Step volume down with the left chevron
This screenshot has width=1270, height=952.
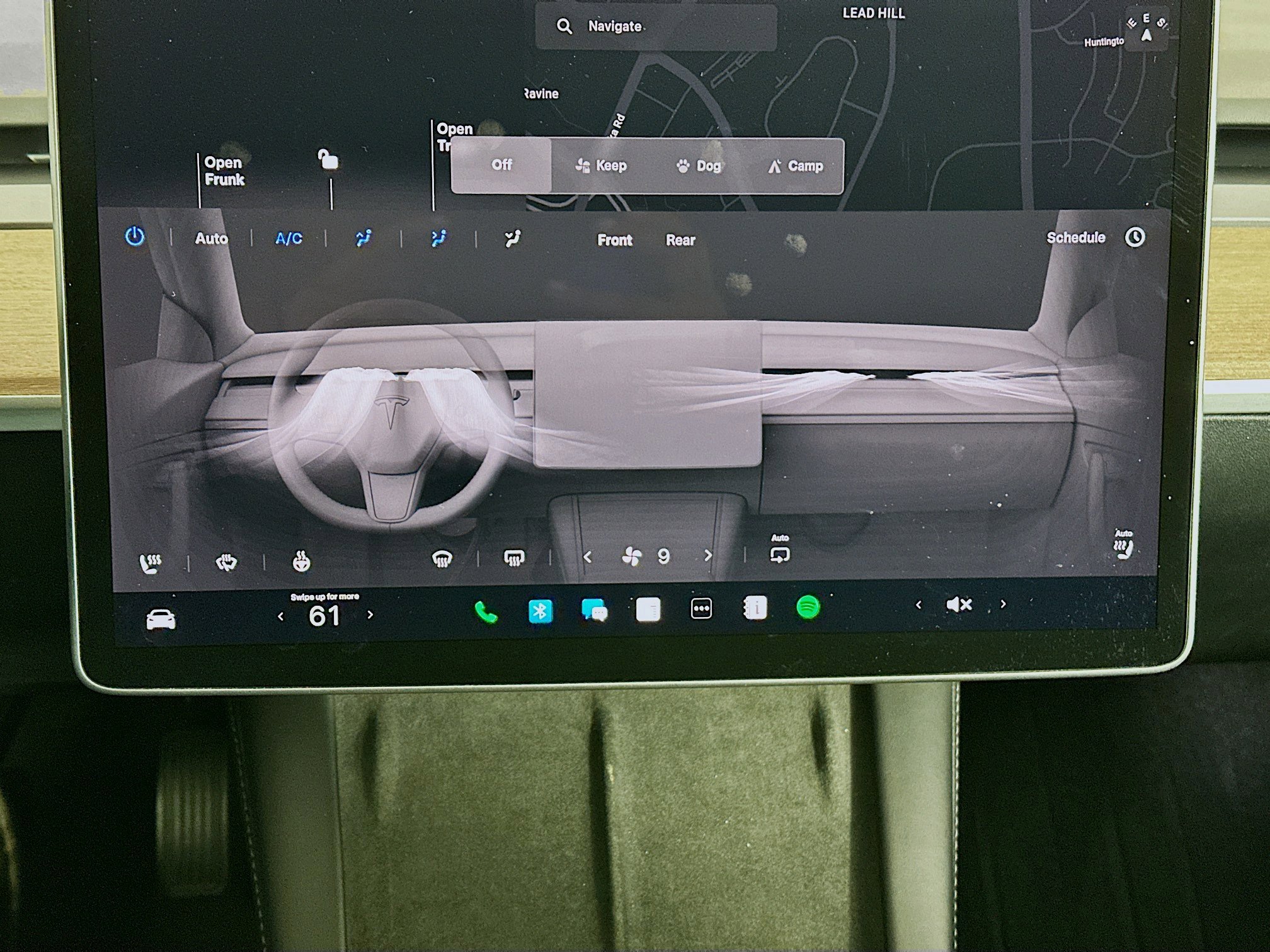point(917,604)
